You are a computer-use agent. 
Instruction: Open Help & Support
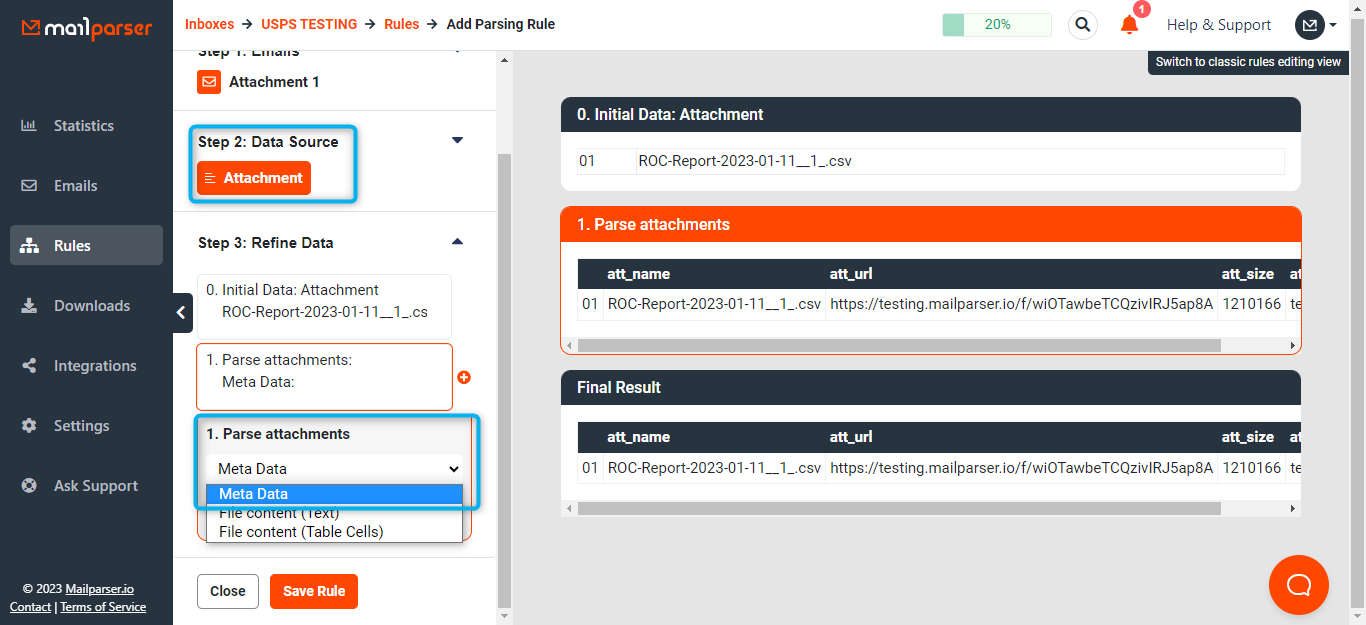click(1219, 25)
